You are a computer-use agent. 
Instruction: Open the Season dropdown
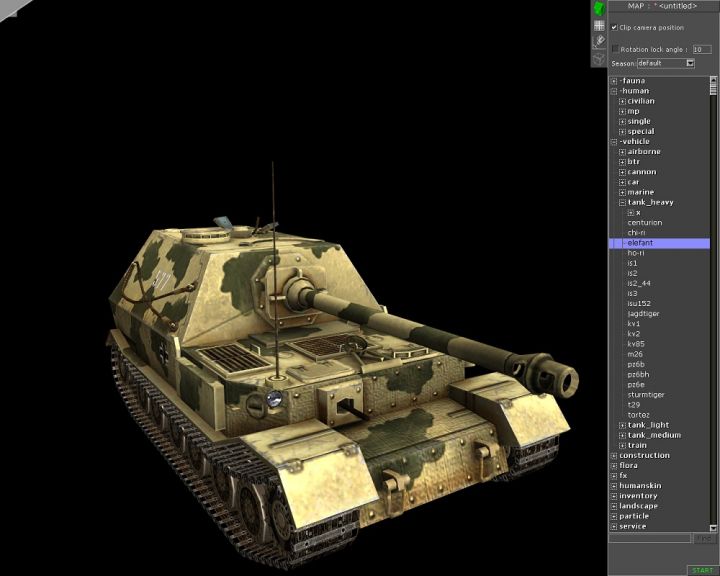point(690,63)
